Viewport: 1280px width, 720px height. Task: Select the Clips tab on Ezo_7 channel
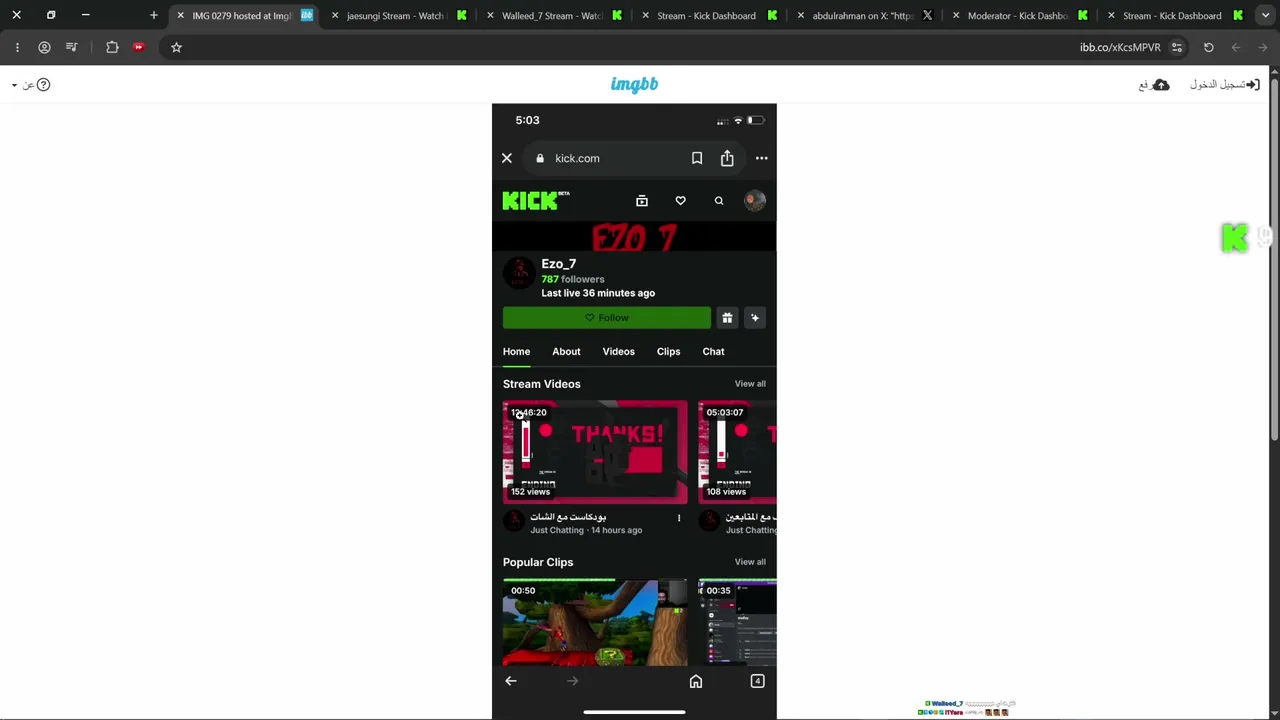669,352
